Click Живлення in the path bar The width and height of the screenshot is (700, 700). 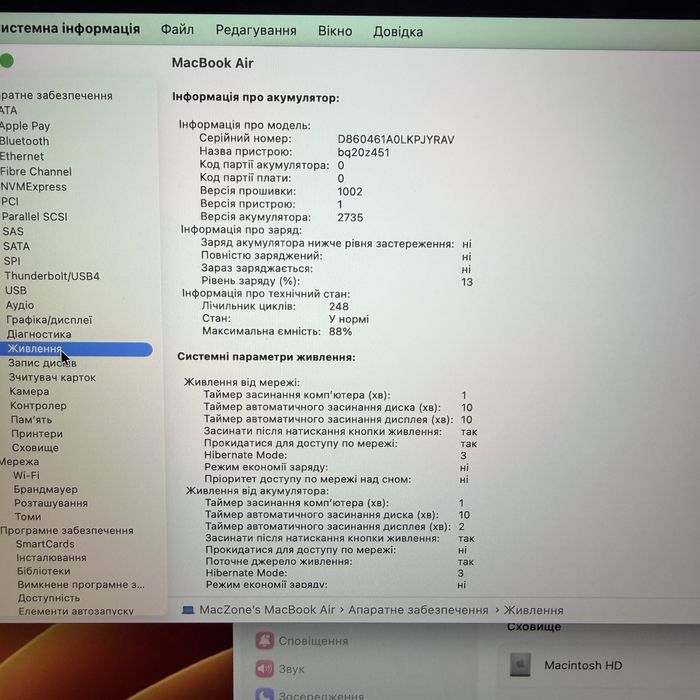point(533,610)
